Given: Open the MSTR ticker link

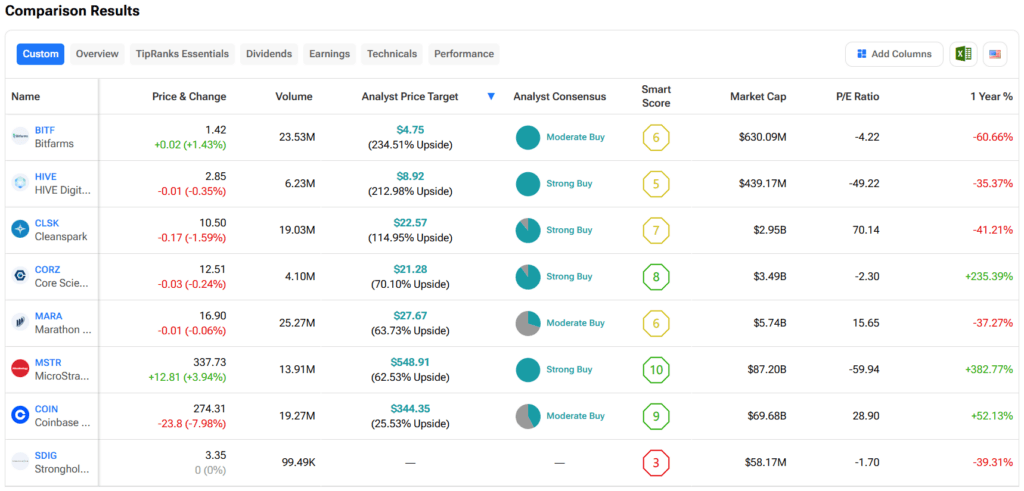Looking at the screenshot, I should pyautogui.click(x=48, y=362).
